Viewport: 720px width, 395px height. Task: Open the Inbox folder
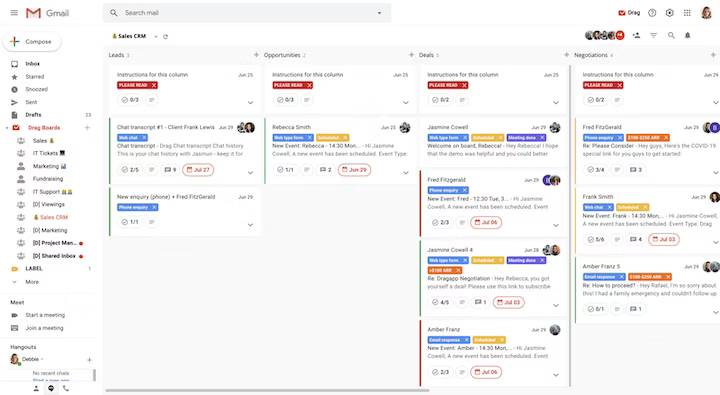33,64
